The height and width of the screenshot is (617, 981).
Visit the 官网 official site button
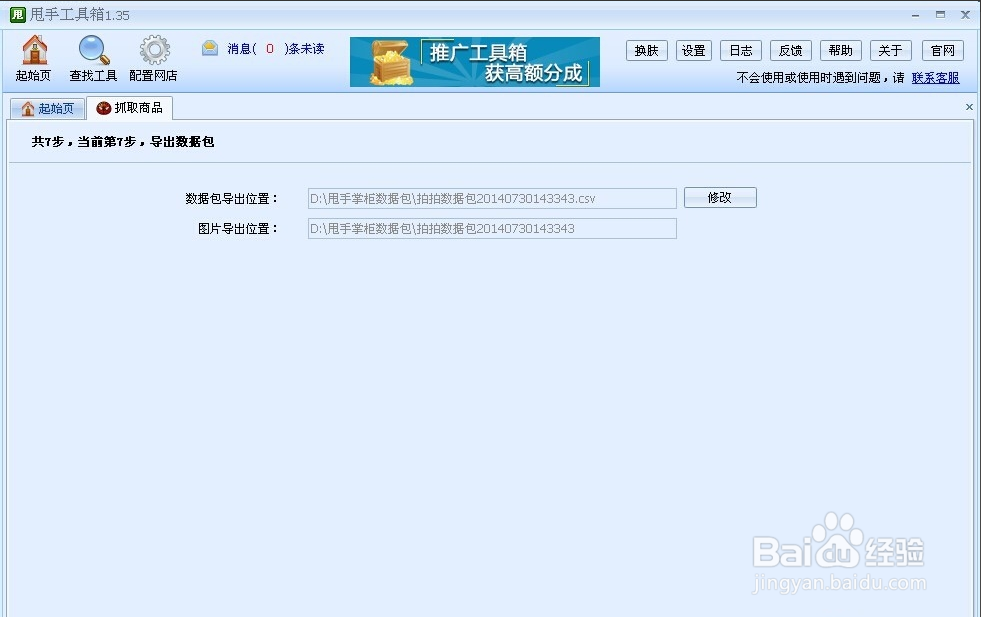click(x=942, y=51)
